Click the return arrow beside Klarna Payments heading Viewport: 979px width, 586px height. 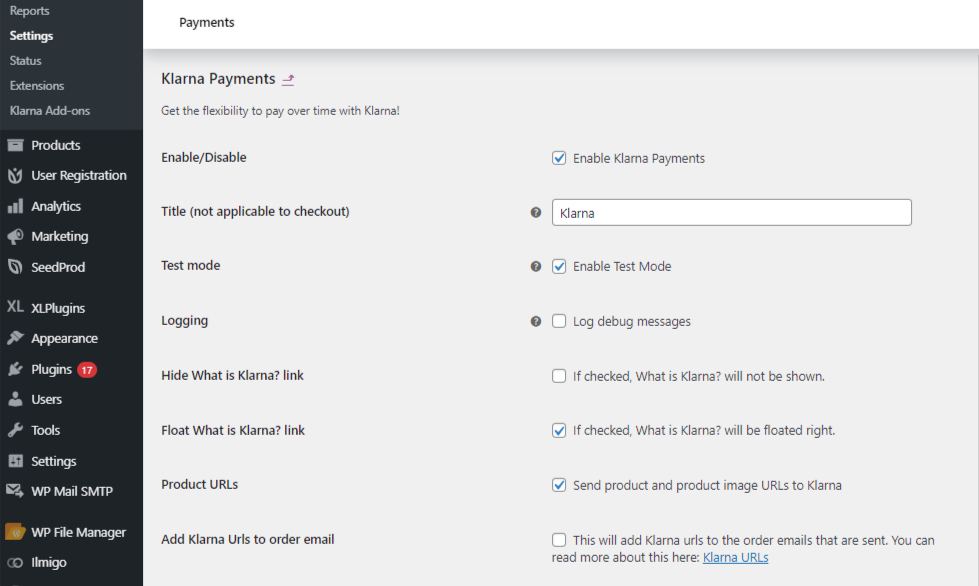pos(288,80)
